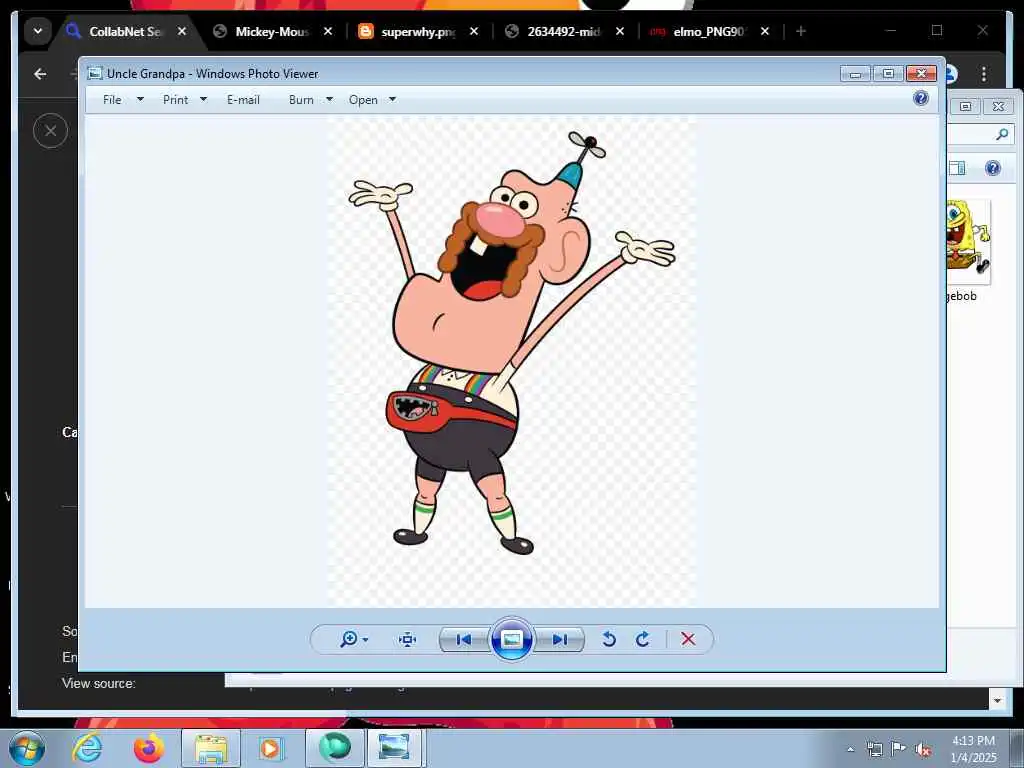Open browser tab search dropdown

click(38, 31)
